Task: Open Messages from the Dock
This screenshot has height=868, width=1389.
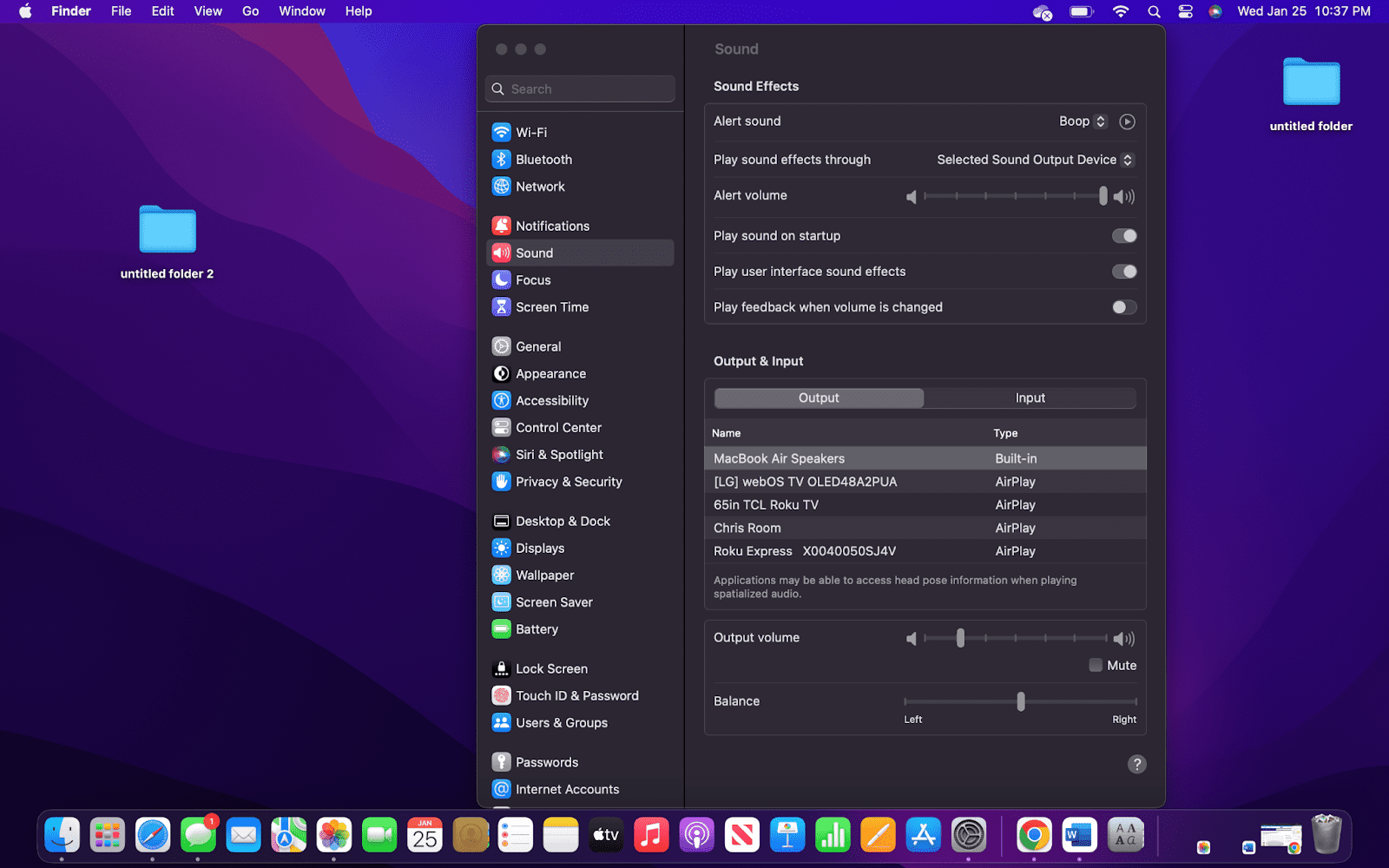Action: (198, 835)
